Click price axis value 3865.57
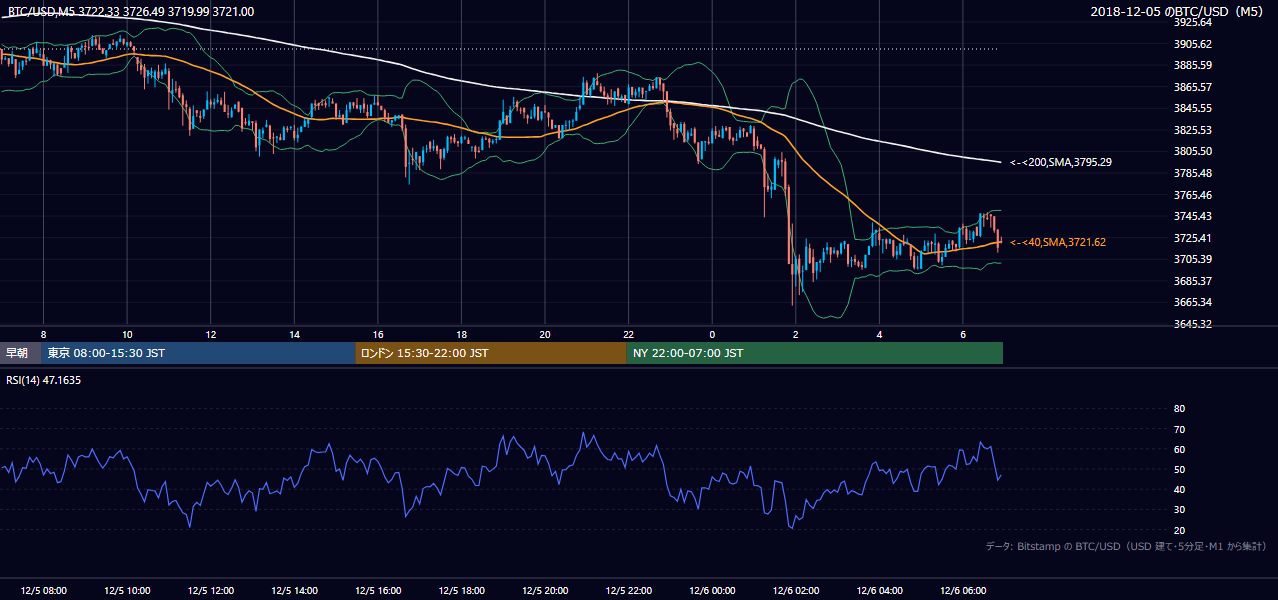1278x600 pixels. click(1191, 87)
